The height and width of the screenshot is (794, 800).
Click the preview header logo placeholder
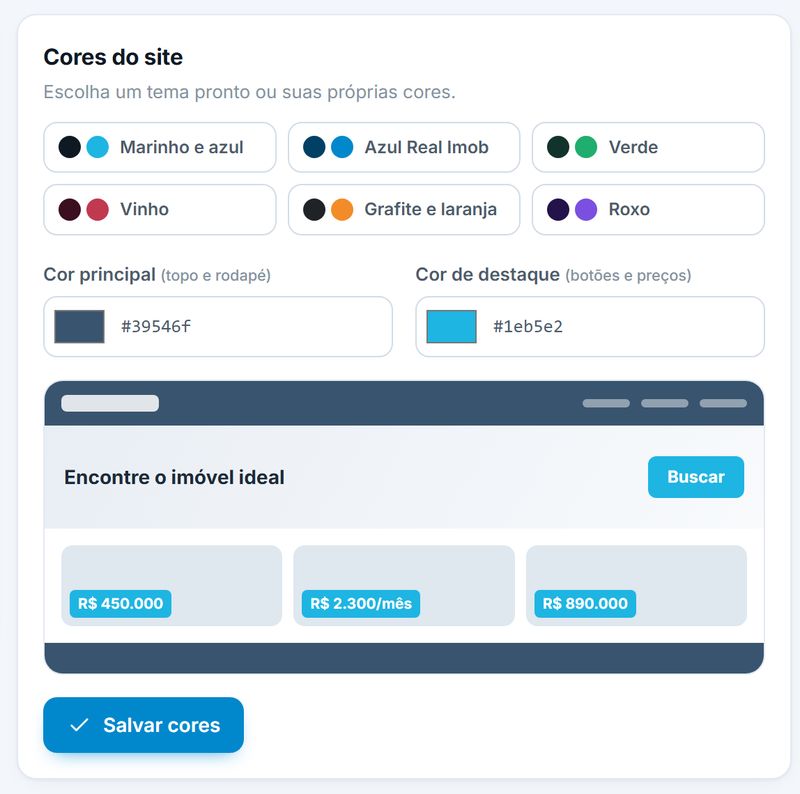click(110, 403)
